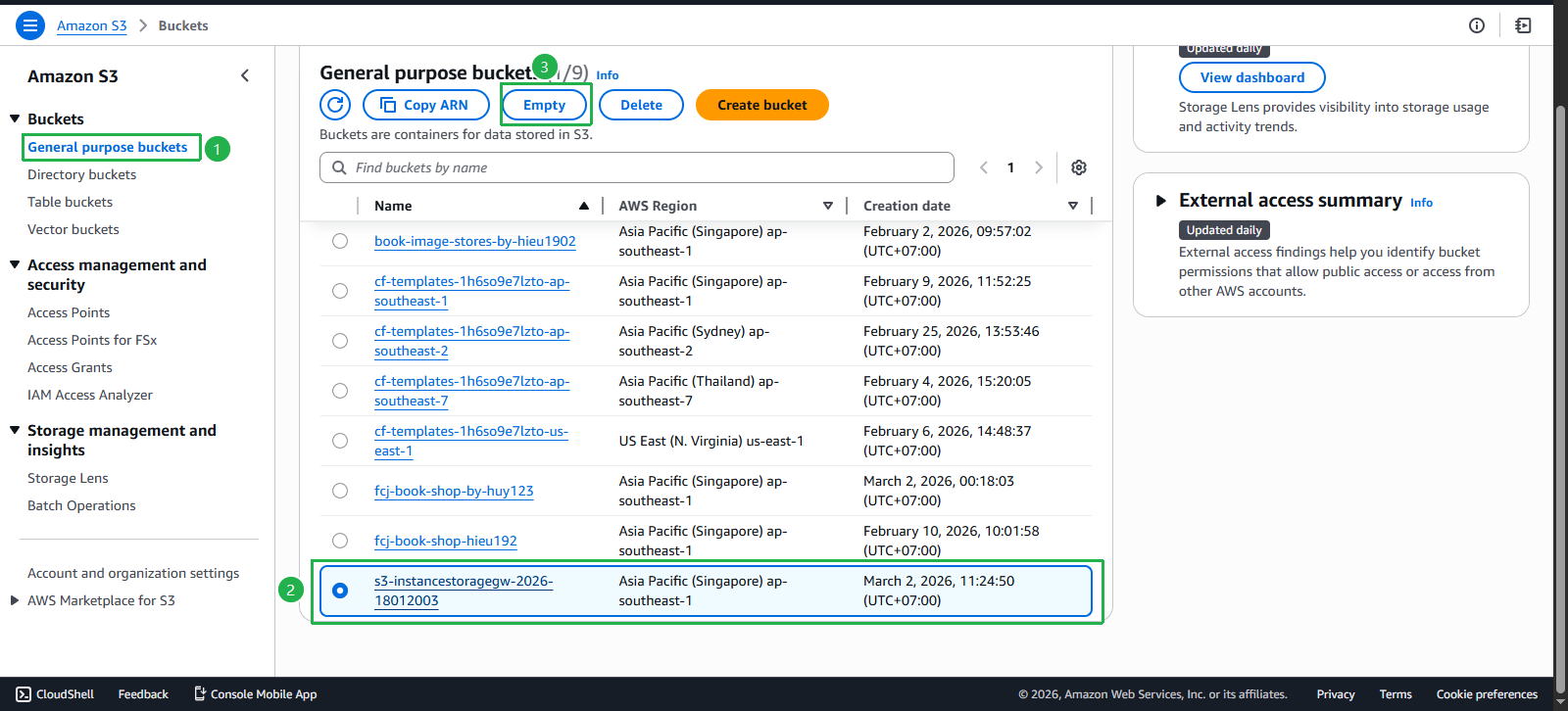This screenshot has height=711, width=1568.
Task: Sort by Creation date column arrow
Action: [1073, 206]
